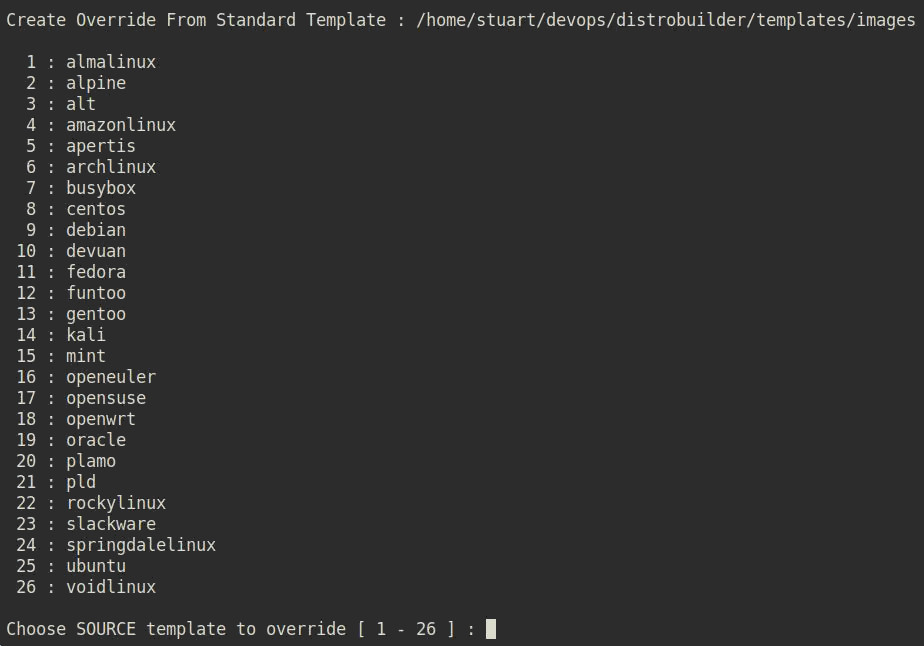Viewport: 924px width, 646px height.
Task: Click the ubuntu template entry
Action: pos(96,566)
